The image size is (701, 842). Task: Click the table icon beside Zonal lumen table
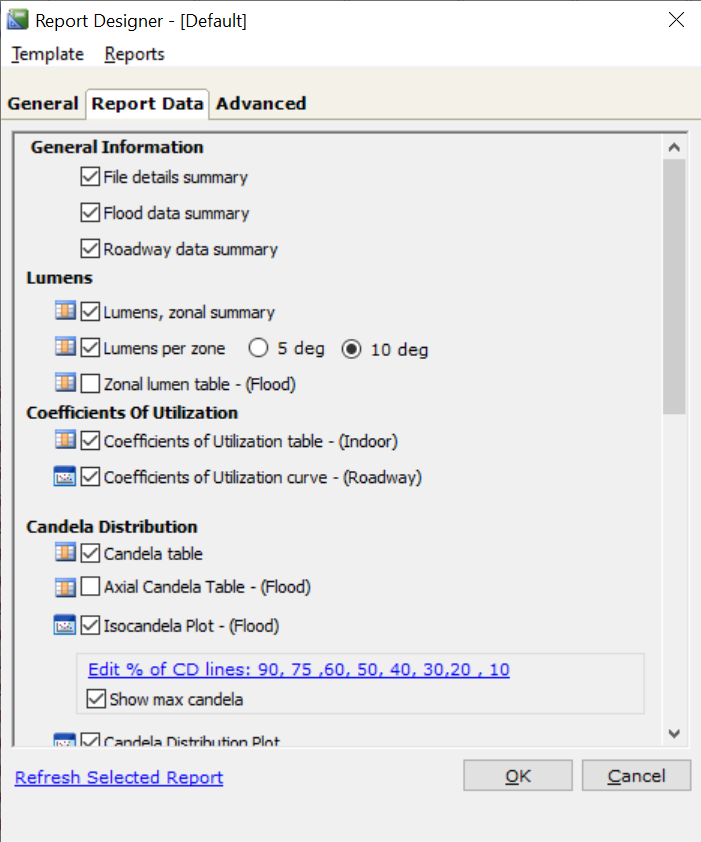(x=65, y=383)
